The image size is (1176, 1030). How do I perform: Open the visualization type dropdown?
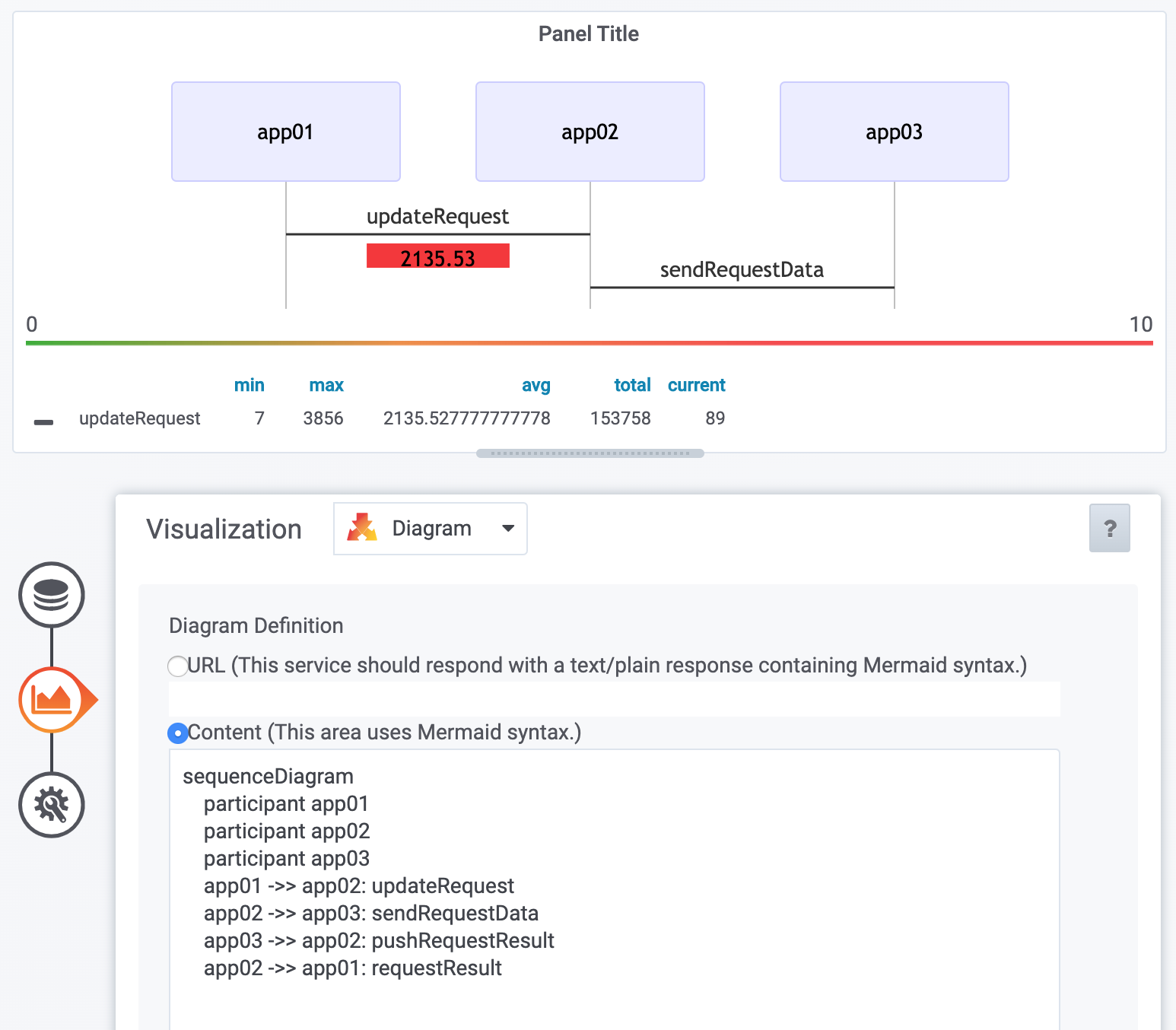tap(430, 528)
